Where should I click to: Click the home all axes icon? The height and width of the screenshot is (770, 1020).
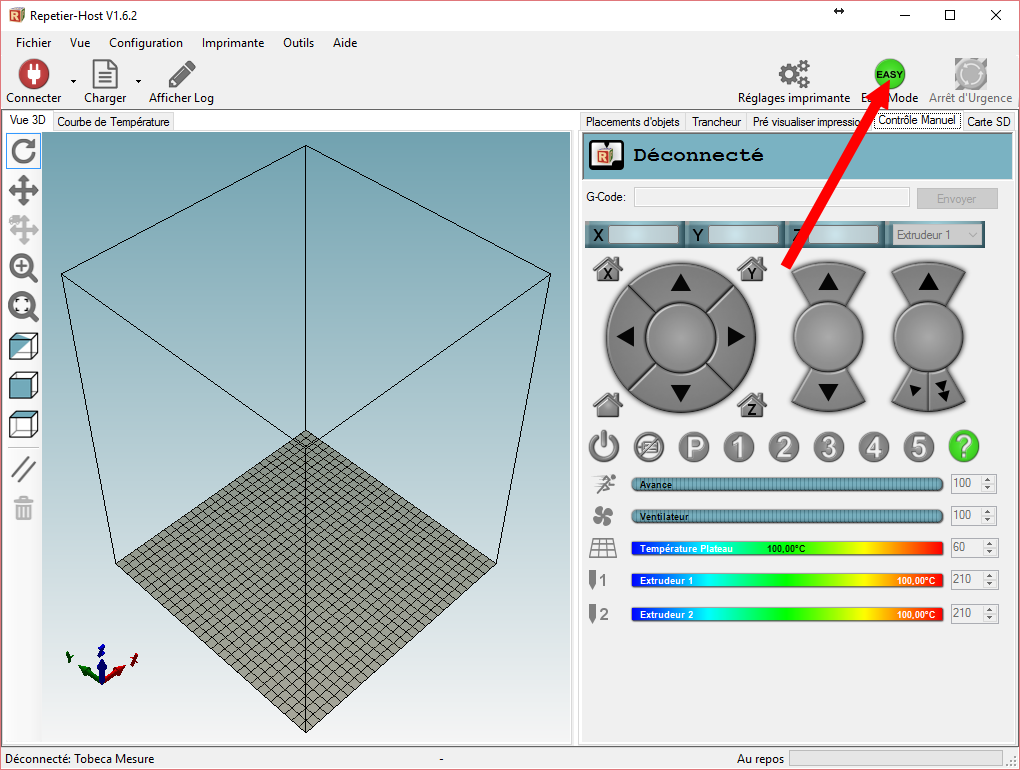tap(607, 404)
